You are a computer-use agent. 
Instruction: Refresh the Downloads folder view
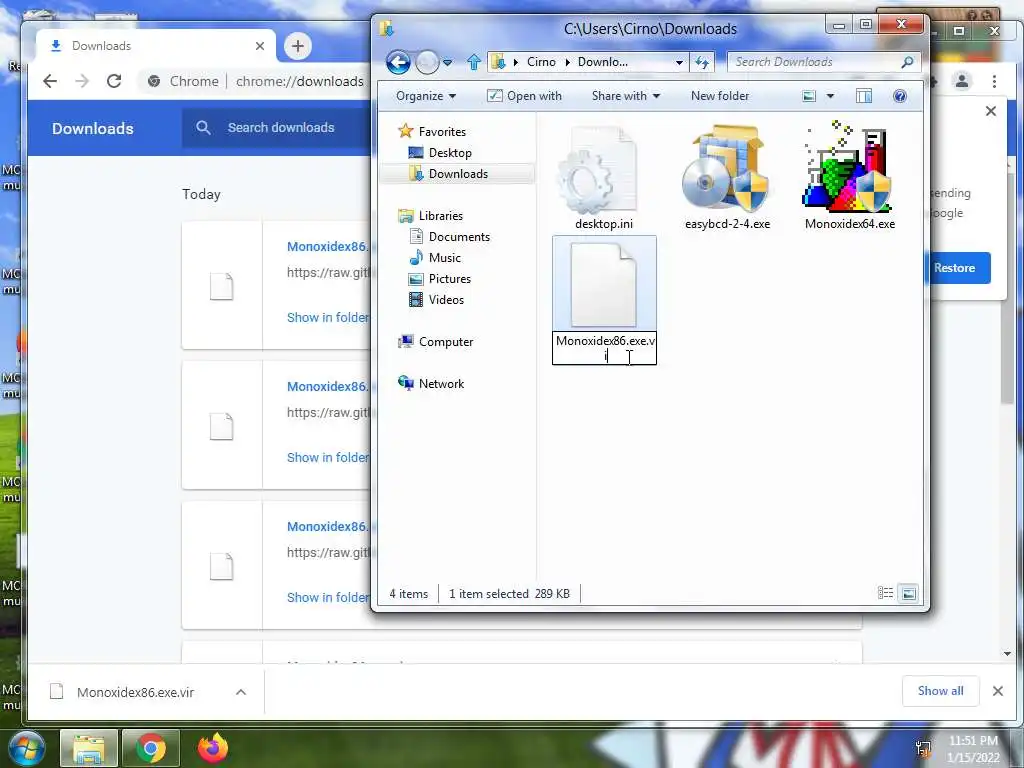click(x=702, y=62)
